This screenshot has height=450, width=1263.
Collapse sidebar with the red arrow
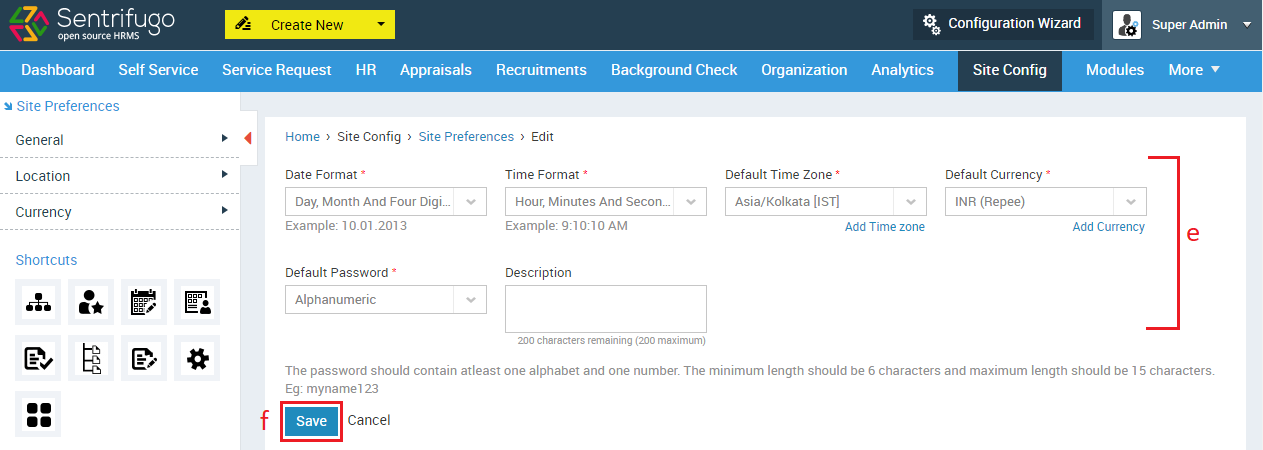[x=248, y=138]
